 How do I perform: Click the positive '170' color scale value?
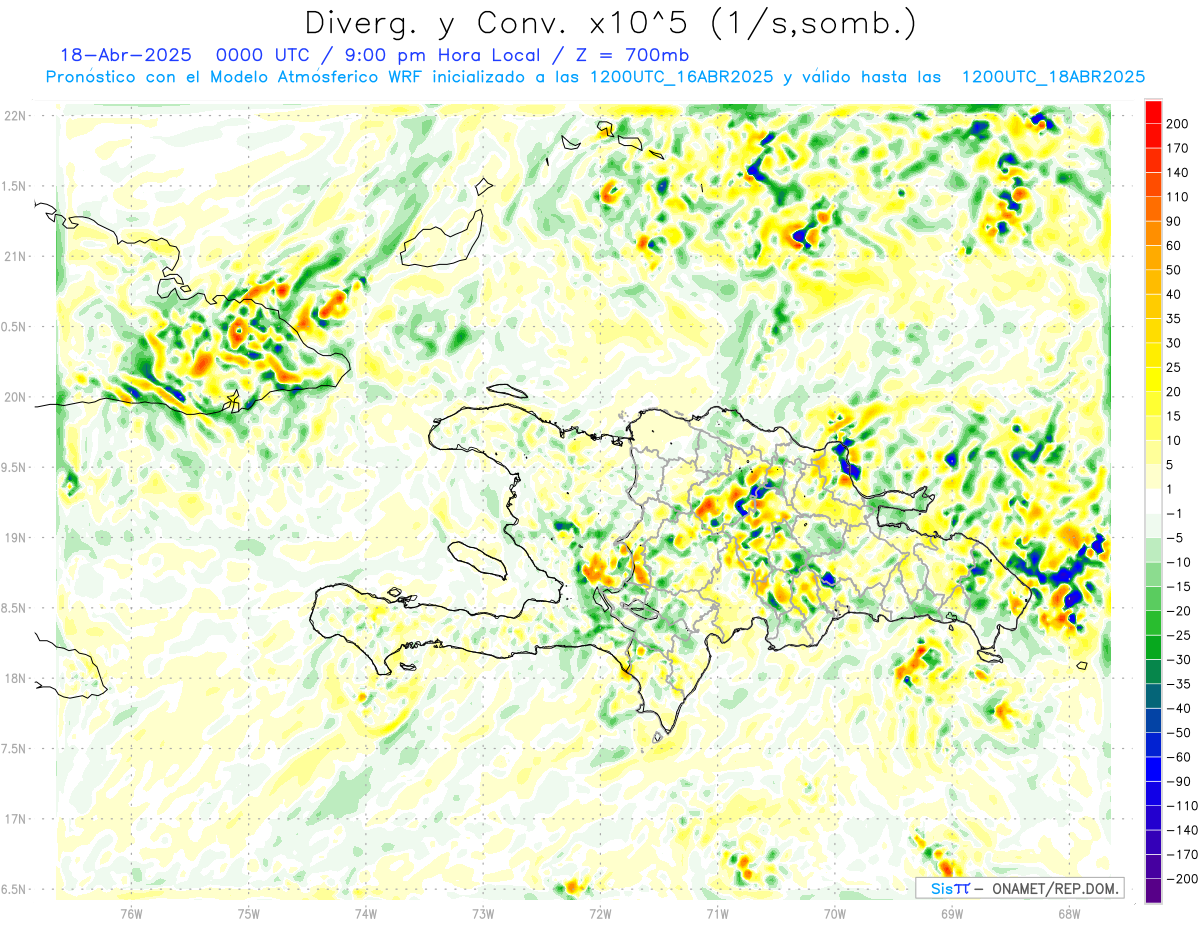(1179, 148)
